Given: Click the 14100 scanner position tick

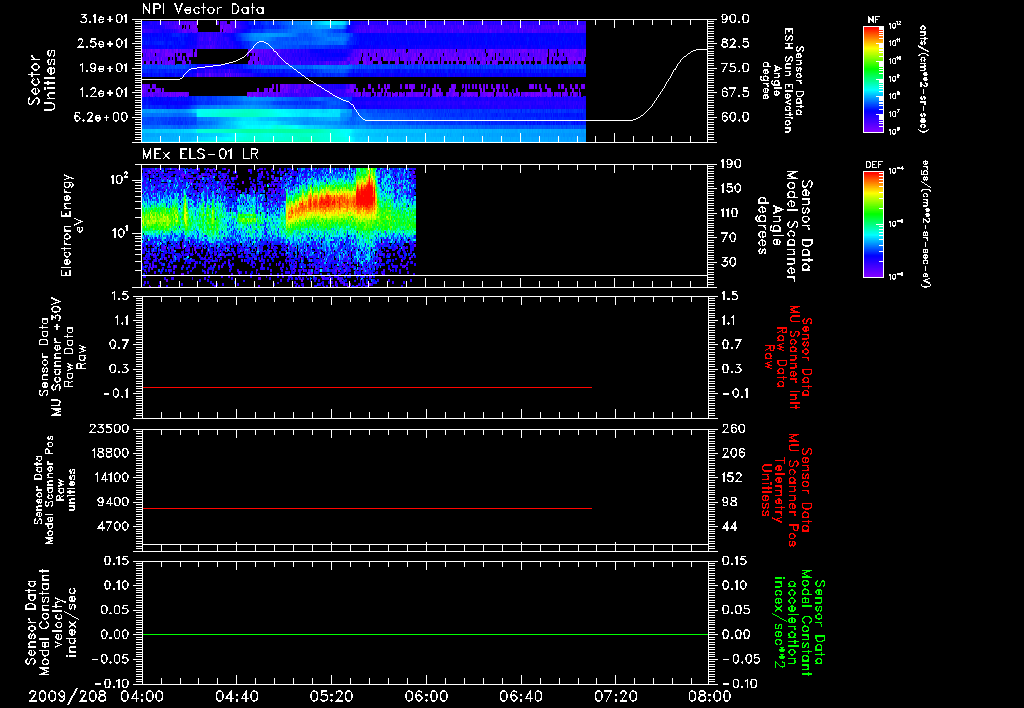Looking at the screenshot, I should (109, 477).
